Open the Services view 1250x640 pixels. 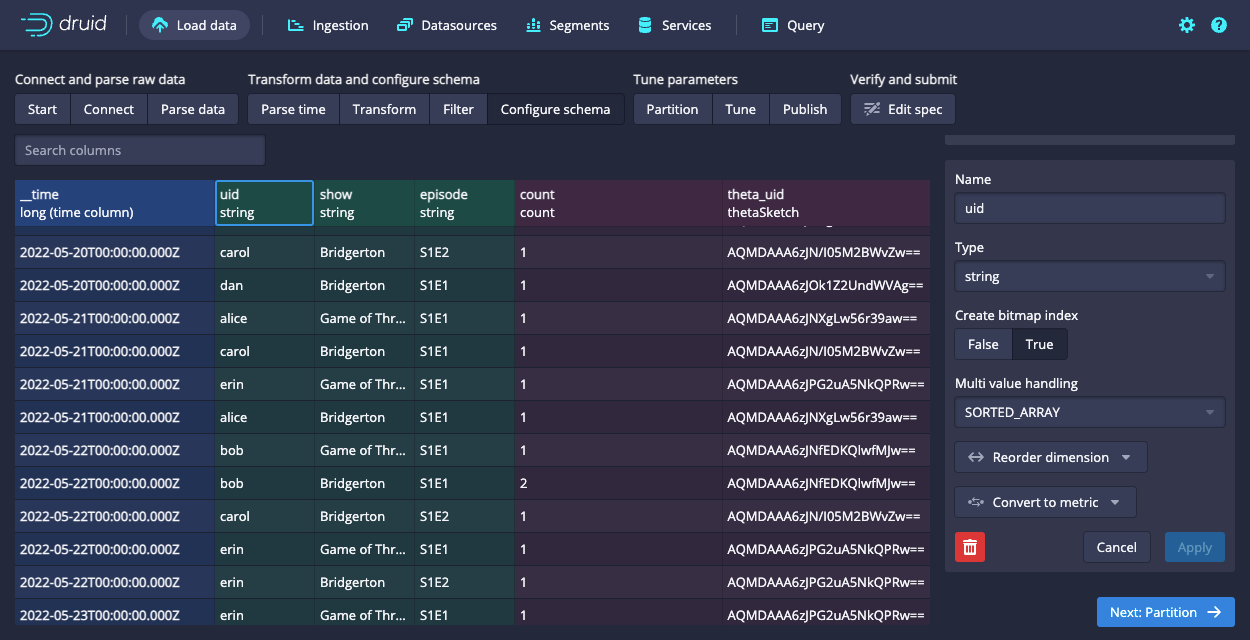point(675,25)
